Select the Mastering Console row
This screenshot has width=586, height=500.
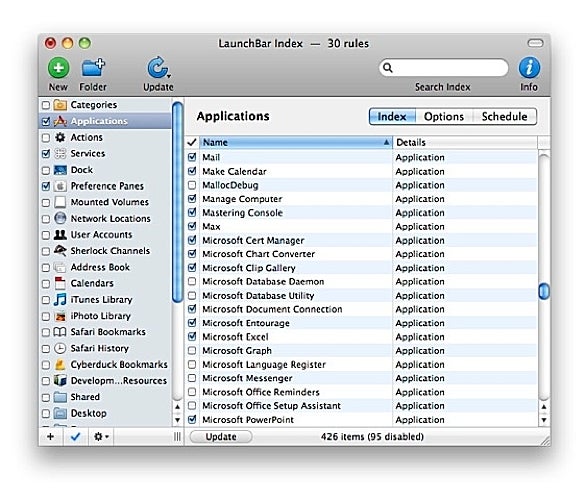(x=361, y=213)
